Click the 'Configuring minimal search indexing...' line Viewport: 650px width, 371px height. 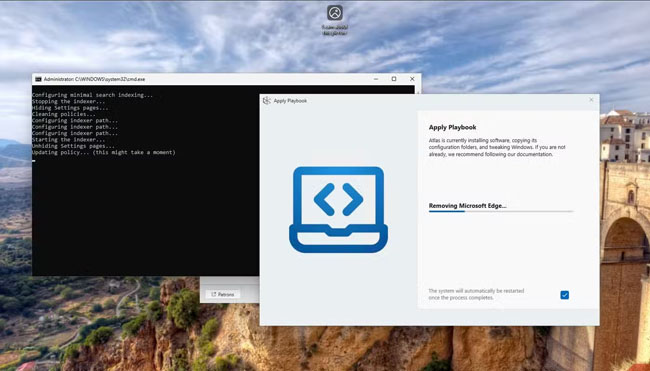click(92, 95)
